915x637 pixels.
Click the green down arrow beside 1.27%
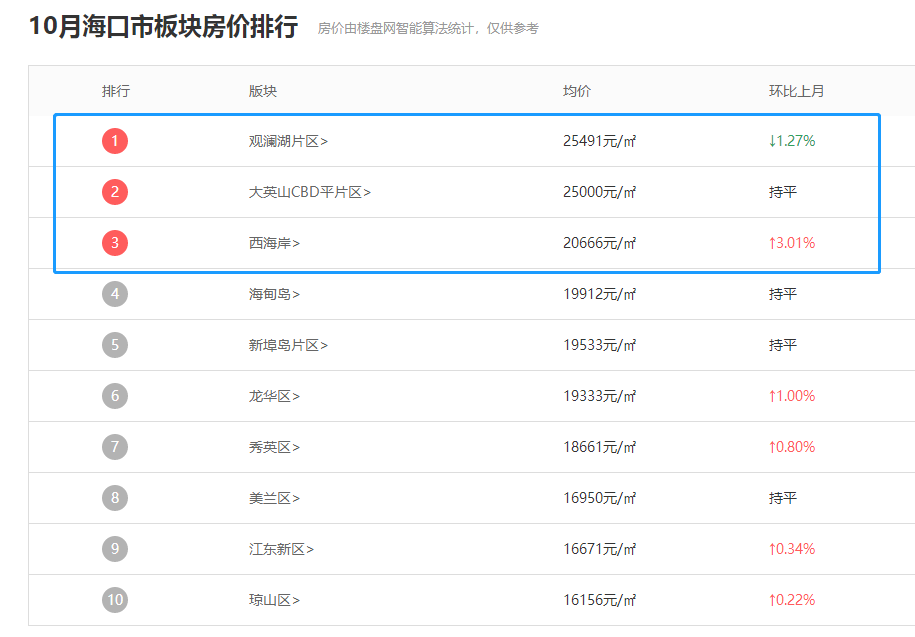coord(772,141)
